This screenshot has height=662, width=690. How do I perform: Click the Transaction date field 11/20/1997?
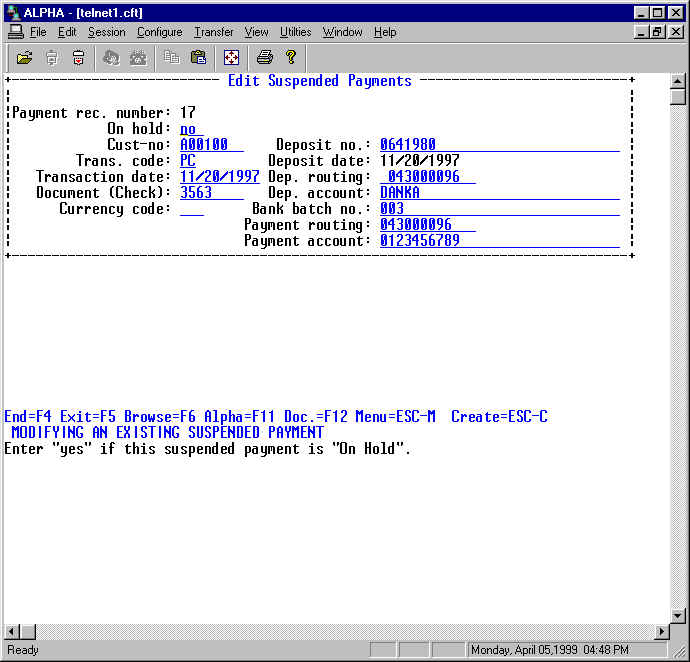point(220,177)
